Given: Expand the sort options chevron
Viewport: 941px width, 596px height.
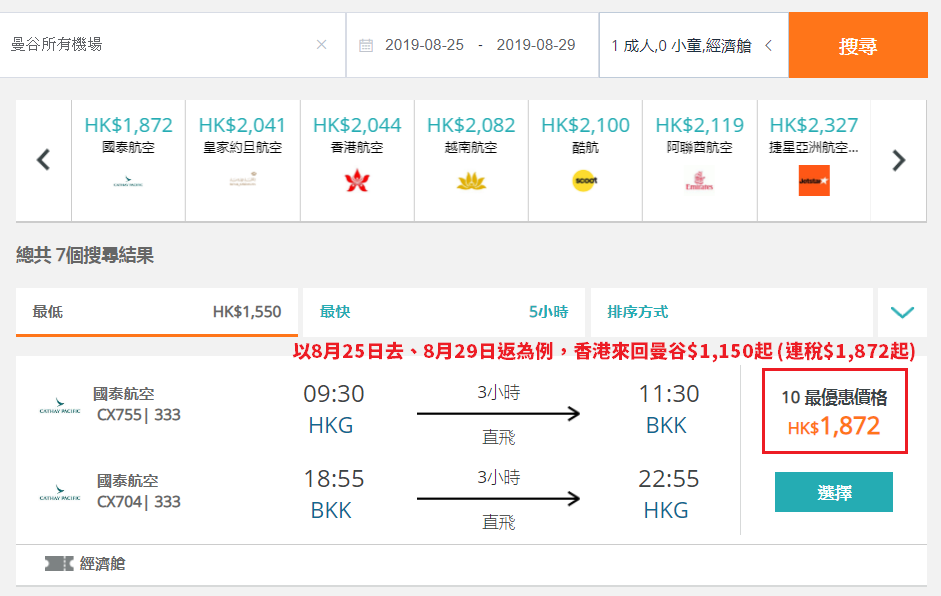Looking at the screenshot, I should [x=902, y=312].
